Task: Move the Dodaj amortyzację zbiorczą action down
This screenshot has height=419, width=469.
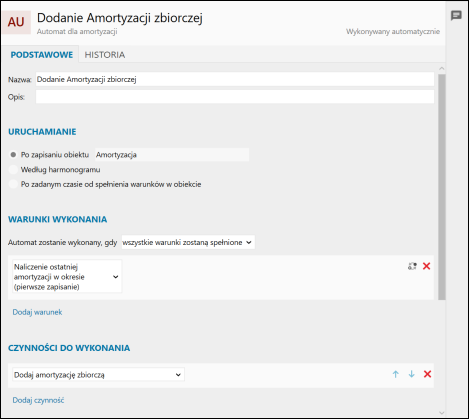Action: pos(411,374)
